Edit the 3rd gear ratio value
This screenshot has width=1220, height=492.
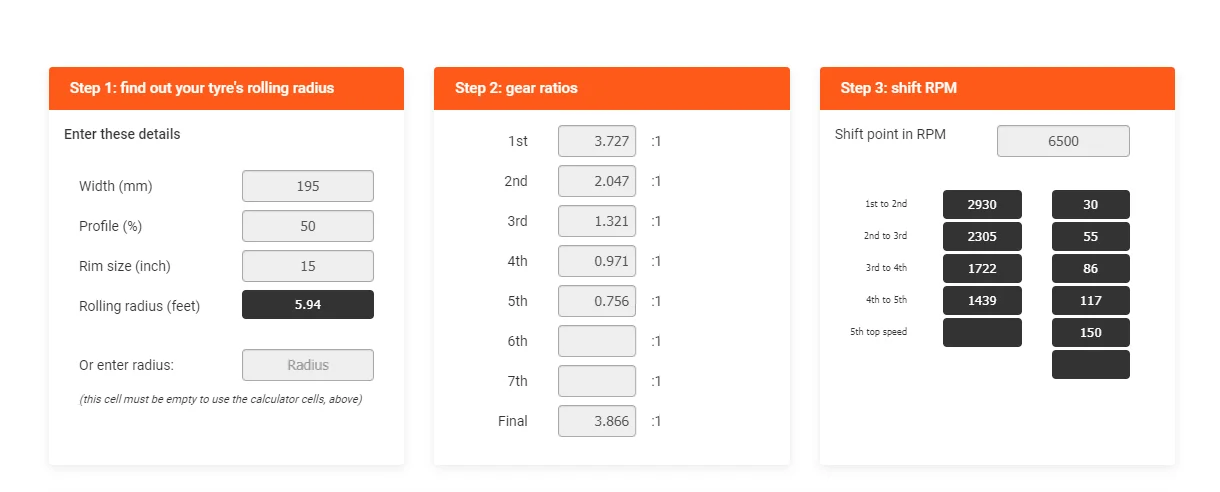(597, 221)
